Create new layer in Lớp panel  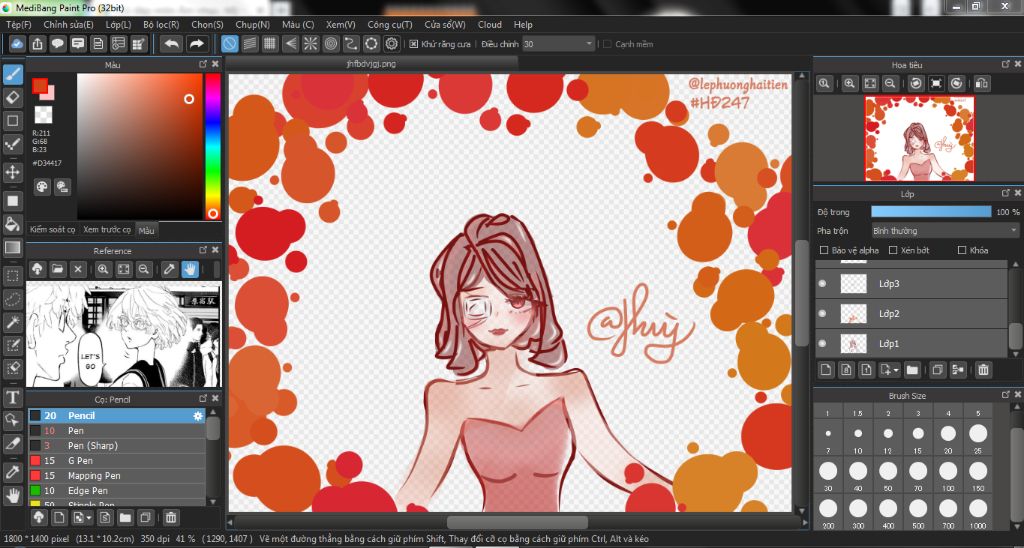point(826,370)
